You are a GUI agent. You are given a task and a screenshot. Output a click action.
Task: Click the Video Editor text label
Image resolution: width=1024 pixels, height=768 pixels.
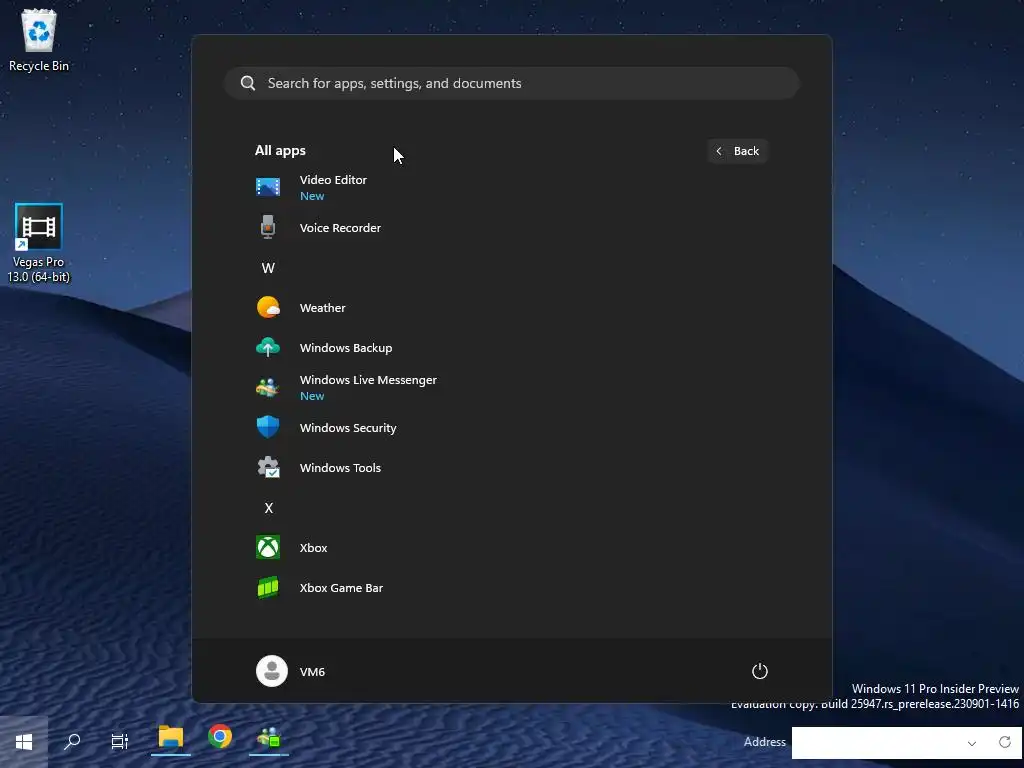point(333,180)
